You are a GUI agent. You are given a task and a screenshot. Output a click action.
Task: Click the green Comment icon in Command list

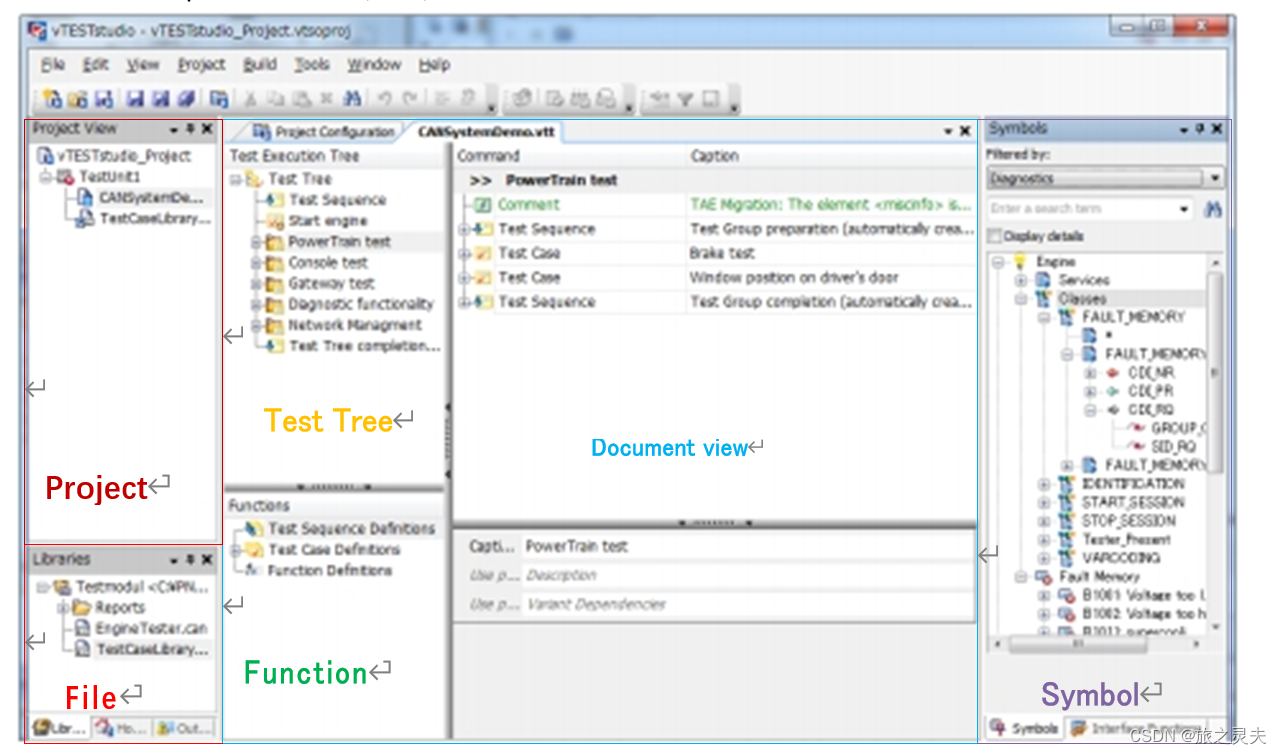(x=482, y=205)
